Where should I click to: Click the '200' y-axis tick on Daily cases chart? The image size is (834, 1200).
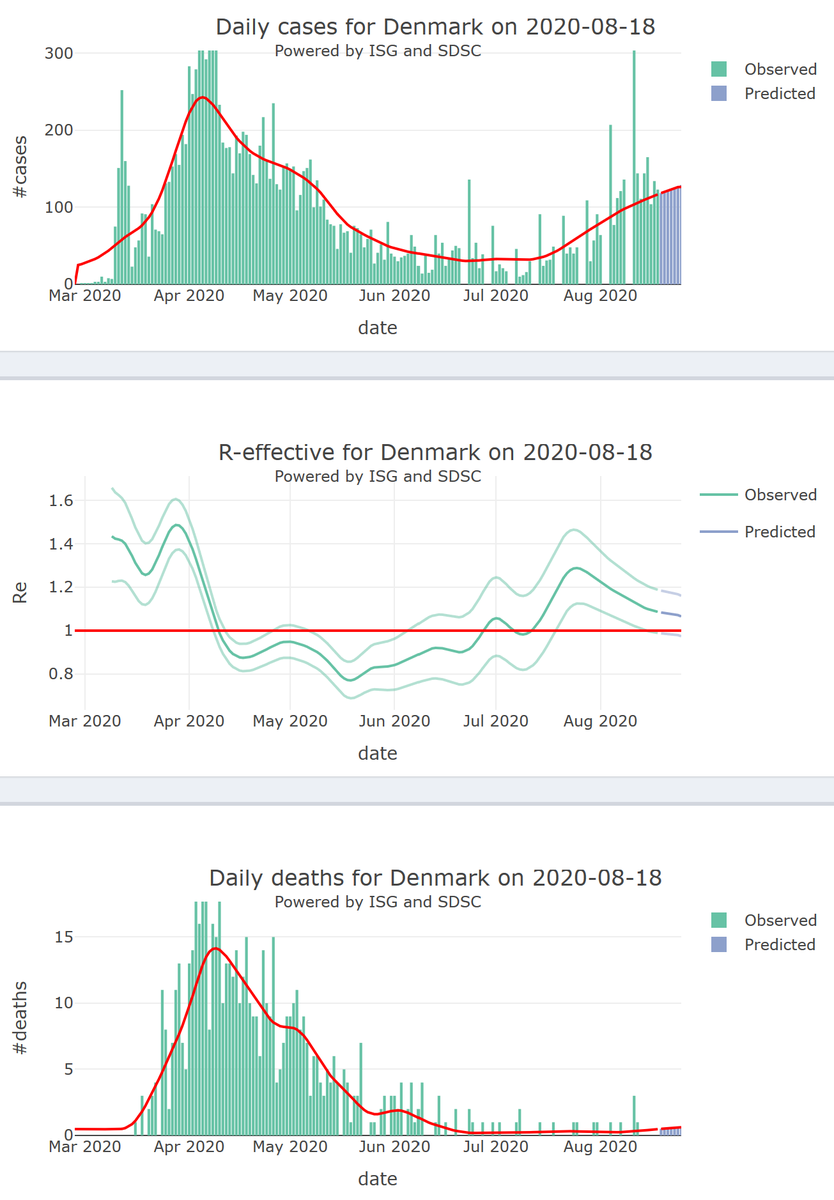click(58, 130)
